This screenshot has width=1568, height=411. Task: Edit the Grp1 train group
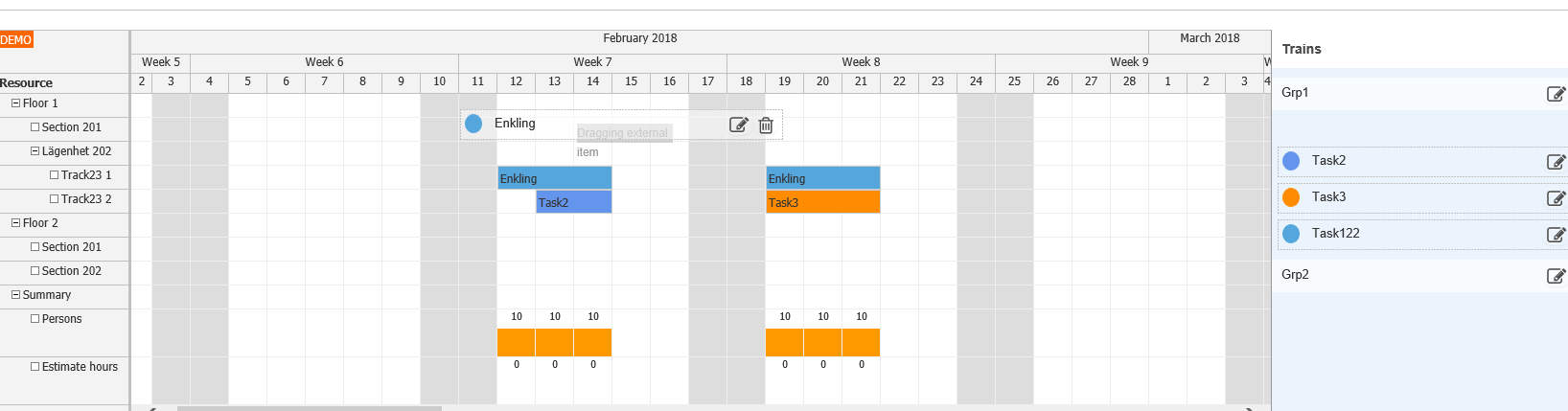(x=1556, y=94)
